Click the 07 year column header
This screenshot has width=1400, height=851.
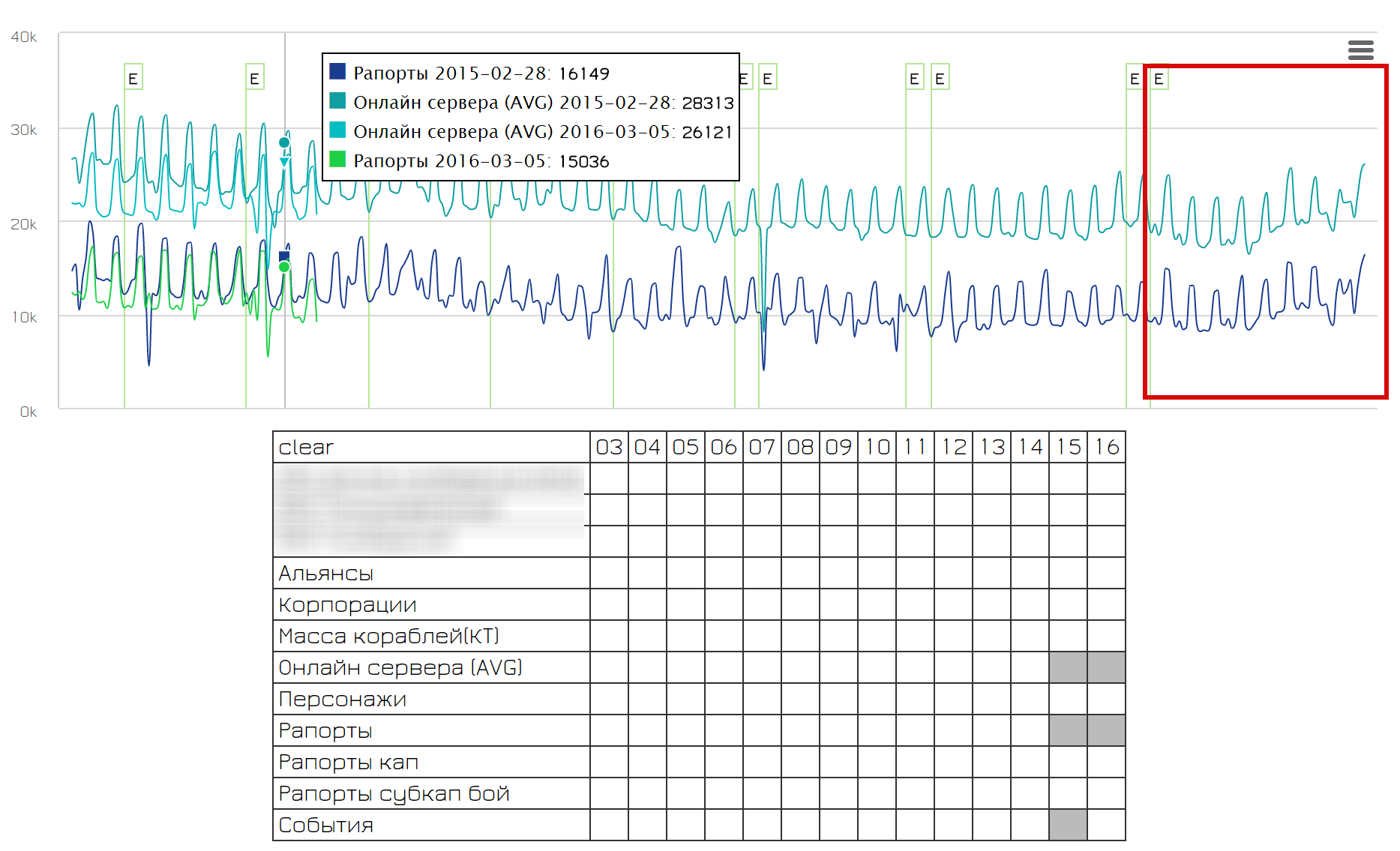[763, 447]
